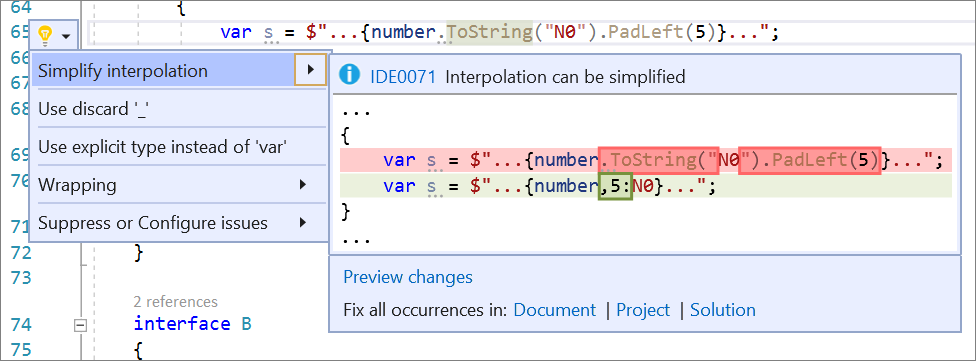This screenshot has width=976, height=361.
Task: Click the Preview changes link
Action: (x=408, y=276)
